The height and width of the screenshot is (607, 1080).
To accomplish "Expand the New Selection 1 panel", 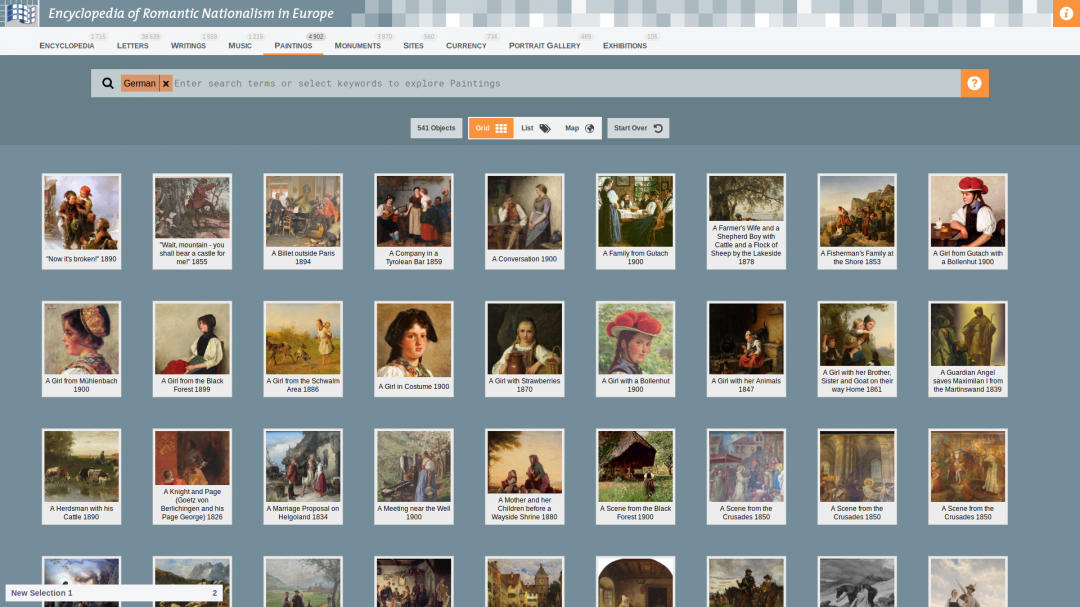I will pos(114,593).
